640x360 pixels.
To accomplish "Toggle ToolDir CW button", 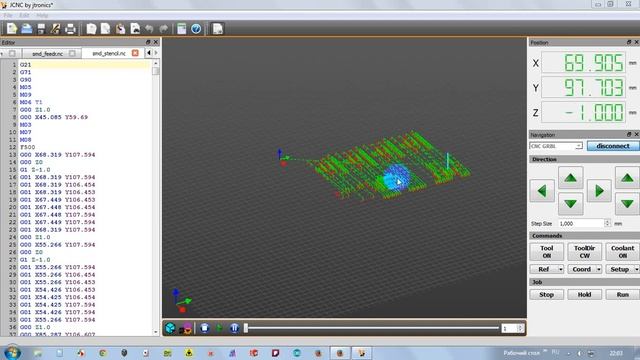I will [x=584, y=252].
